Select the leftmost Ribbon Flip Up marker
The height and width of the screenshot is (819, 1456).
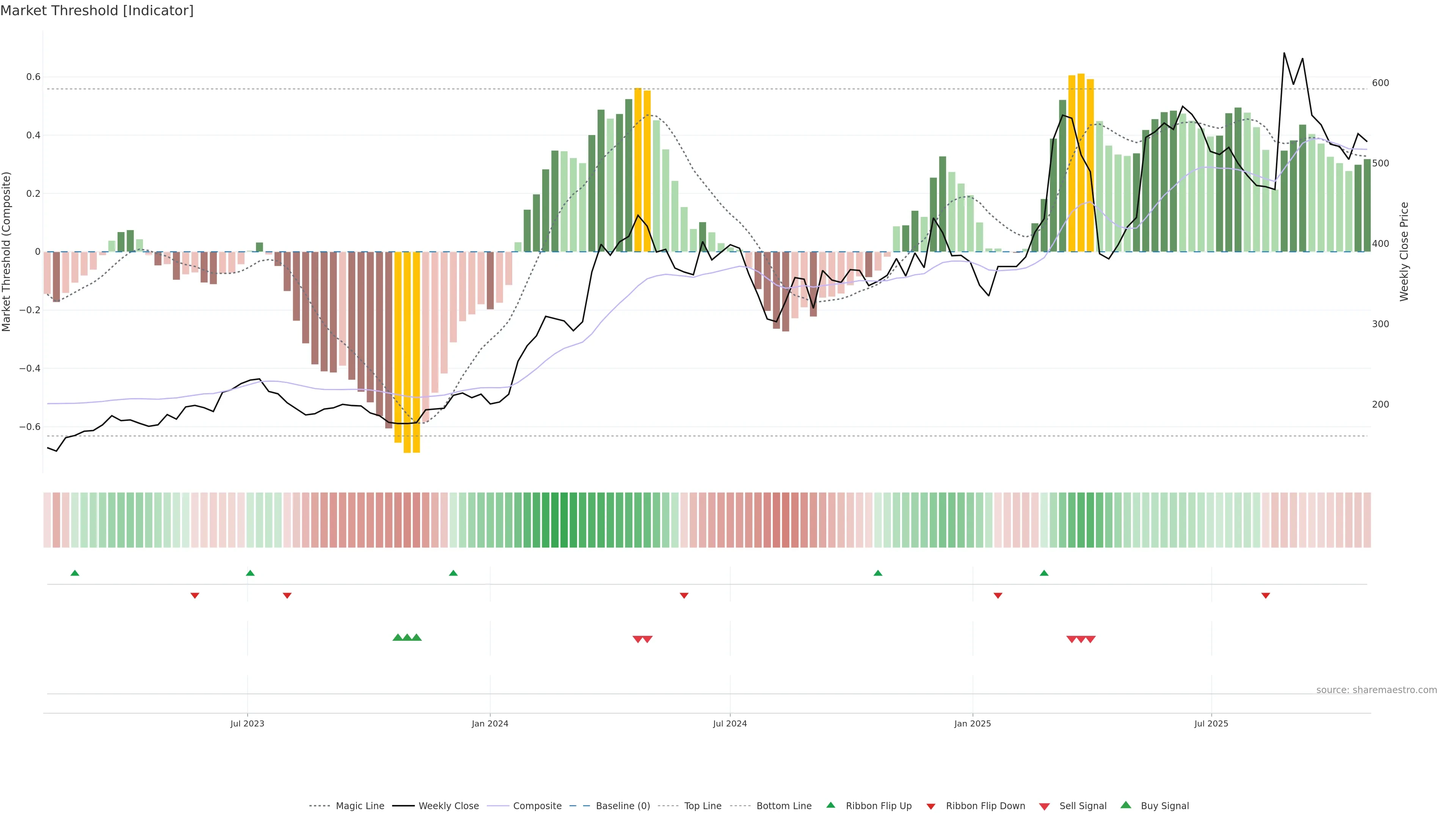(x=75, y=573)
